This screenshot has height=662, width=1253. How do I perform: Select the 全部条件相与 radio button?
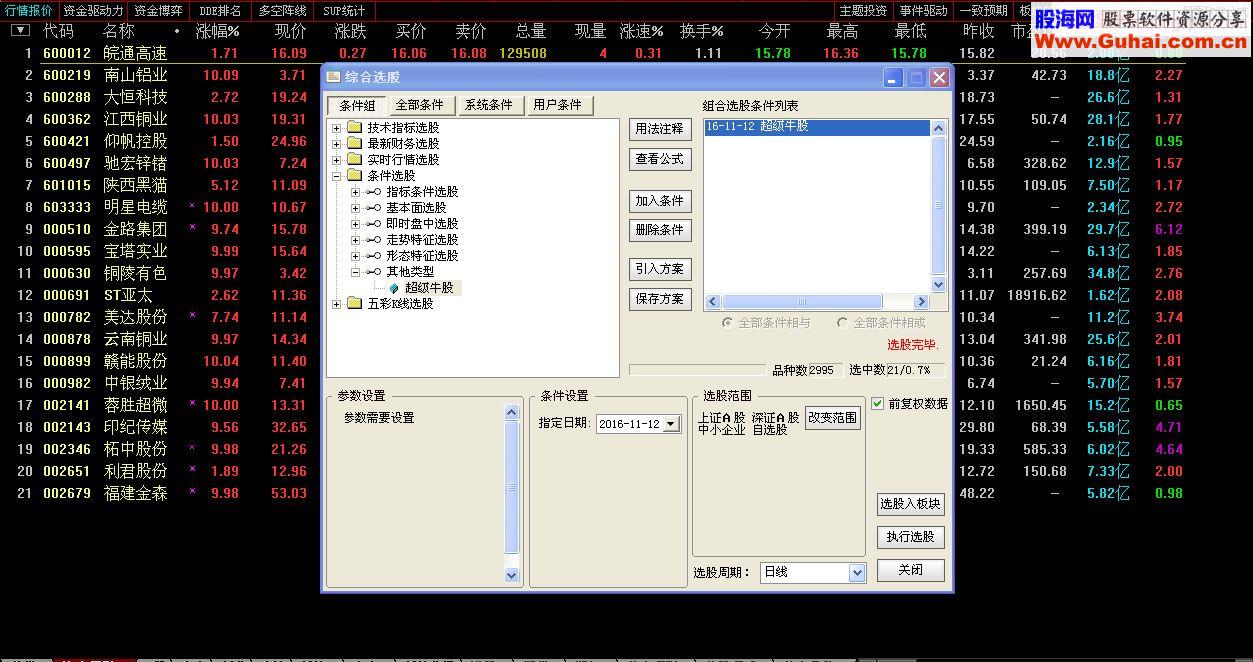click(x=727, y=323)
